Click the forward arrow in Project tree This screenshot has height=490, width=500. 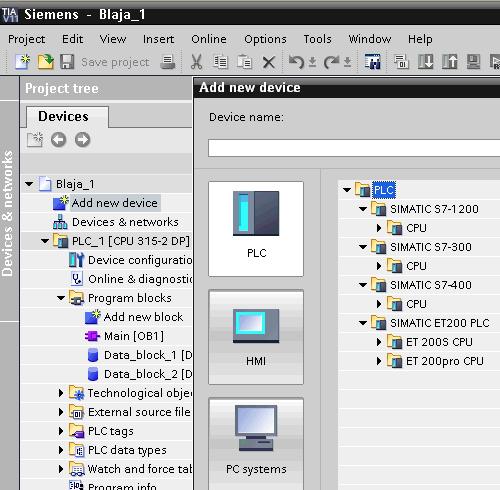click(82, 140)
